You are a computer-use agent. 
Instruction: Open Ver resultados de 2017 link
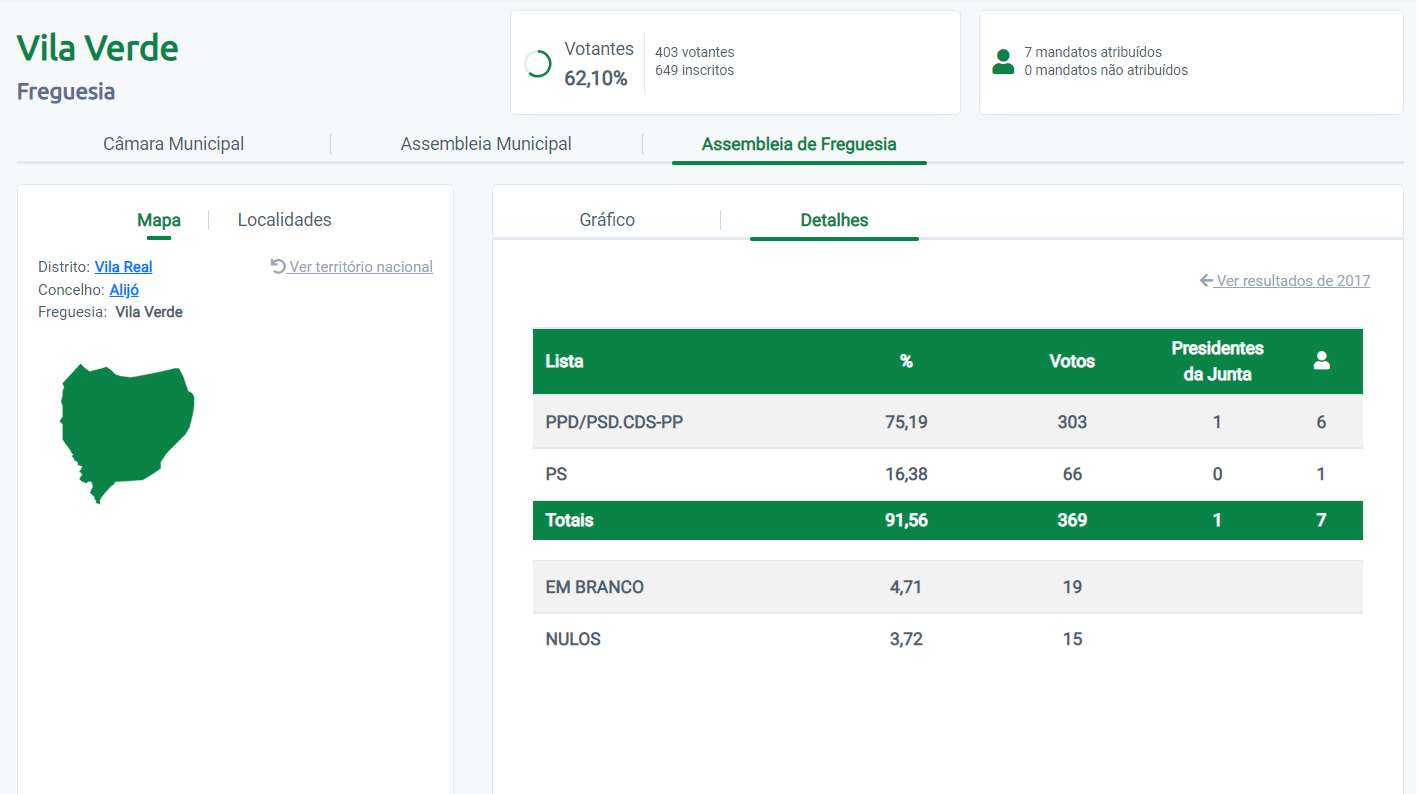(x=1292, y=281)
